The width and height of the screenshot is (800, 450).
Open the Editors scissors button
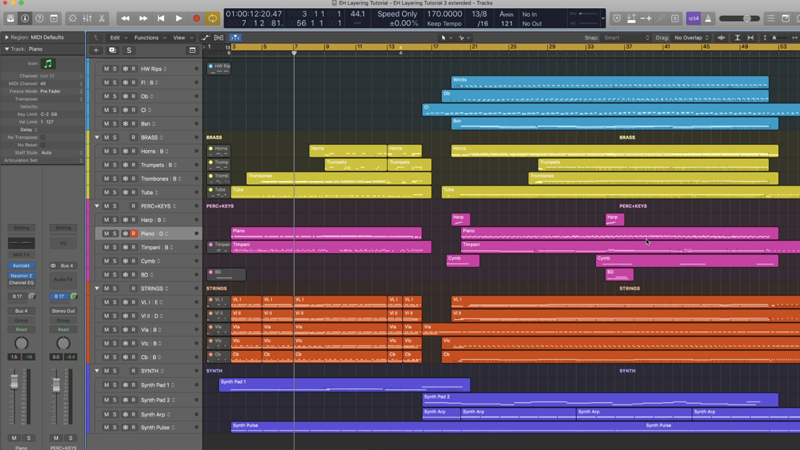tap(102, 18)
